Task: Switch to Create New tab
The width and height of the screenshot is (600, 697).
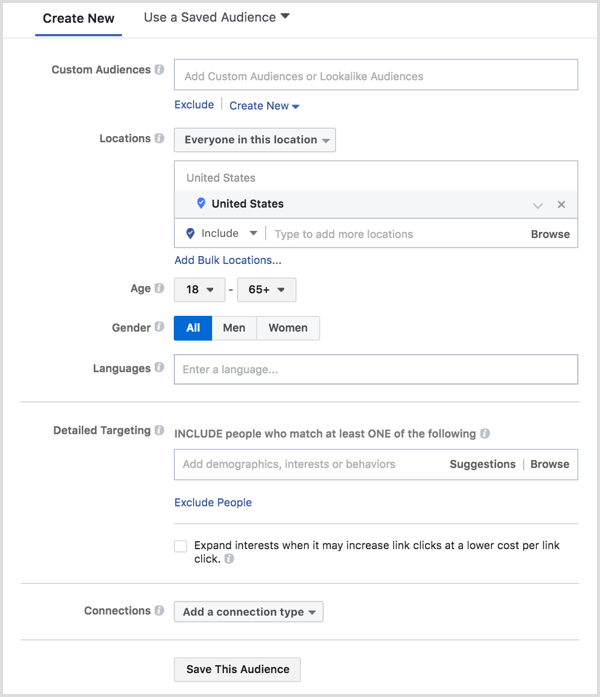Action: point(78,18)
